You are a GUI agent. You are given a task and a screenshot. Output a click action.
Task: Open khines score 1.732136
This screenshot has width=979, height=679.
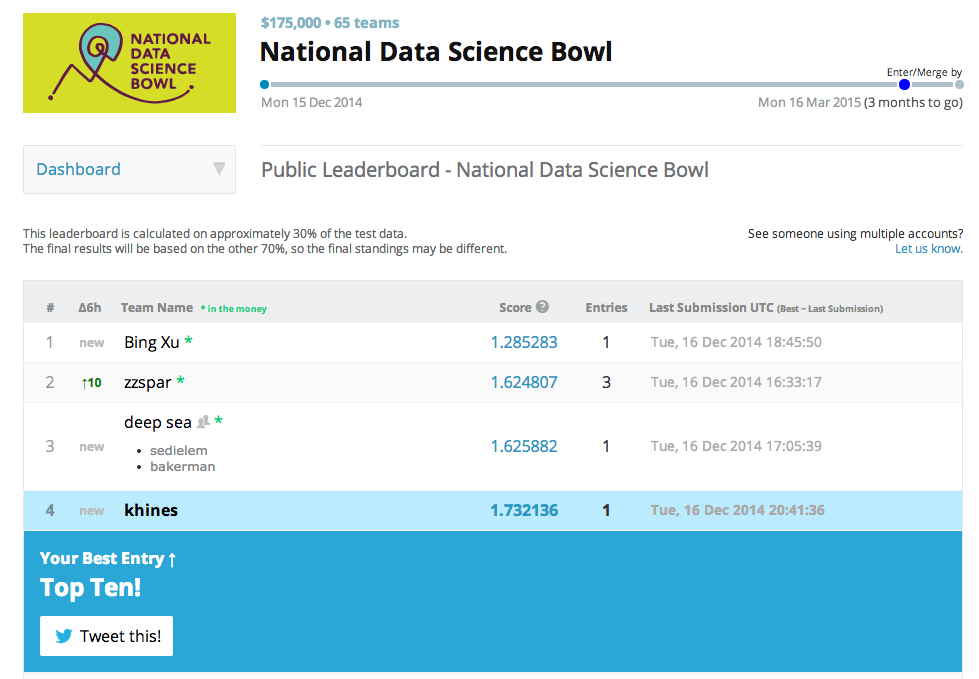(x=524, y=510)
